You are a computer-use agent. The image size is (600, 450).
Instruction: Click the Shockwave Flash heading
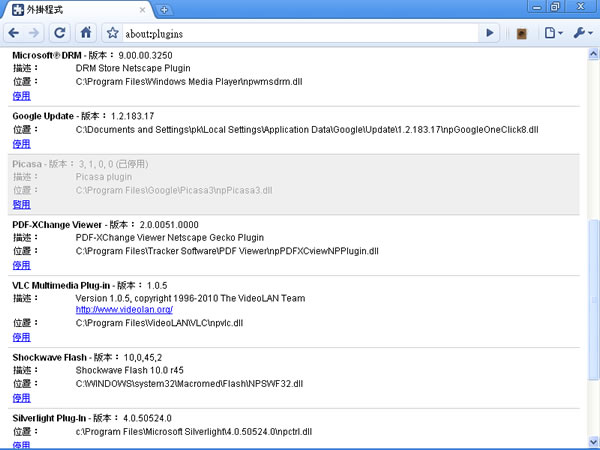[49, 357]
